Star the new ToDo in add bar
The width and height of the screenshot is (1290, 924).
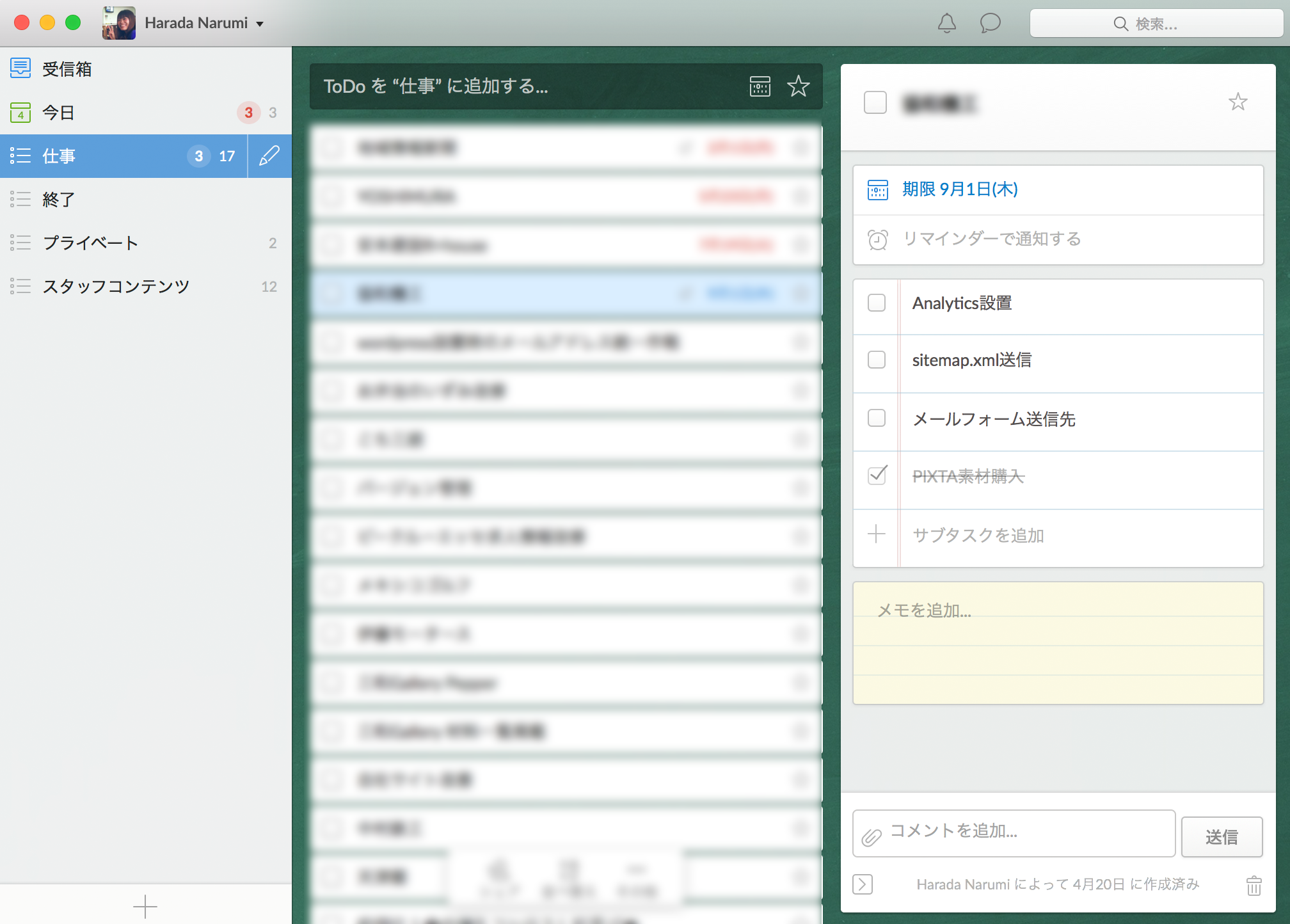(x=799, y=86)
